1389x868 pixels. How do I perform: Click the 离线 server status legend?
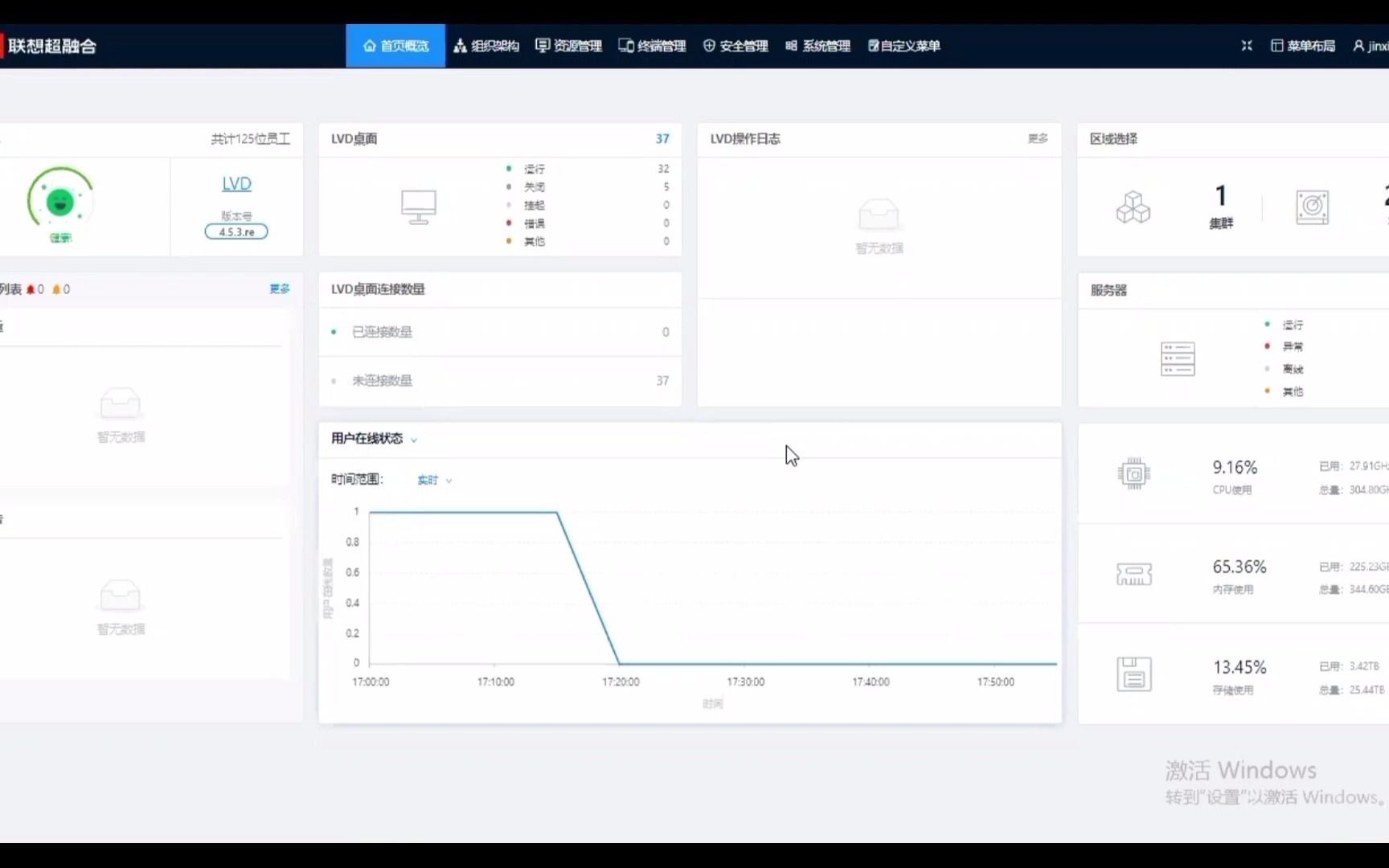pos(1285,369)
